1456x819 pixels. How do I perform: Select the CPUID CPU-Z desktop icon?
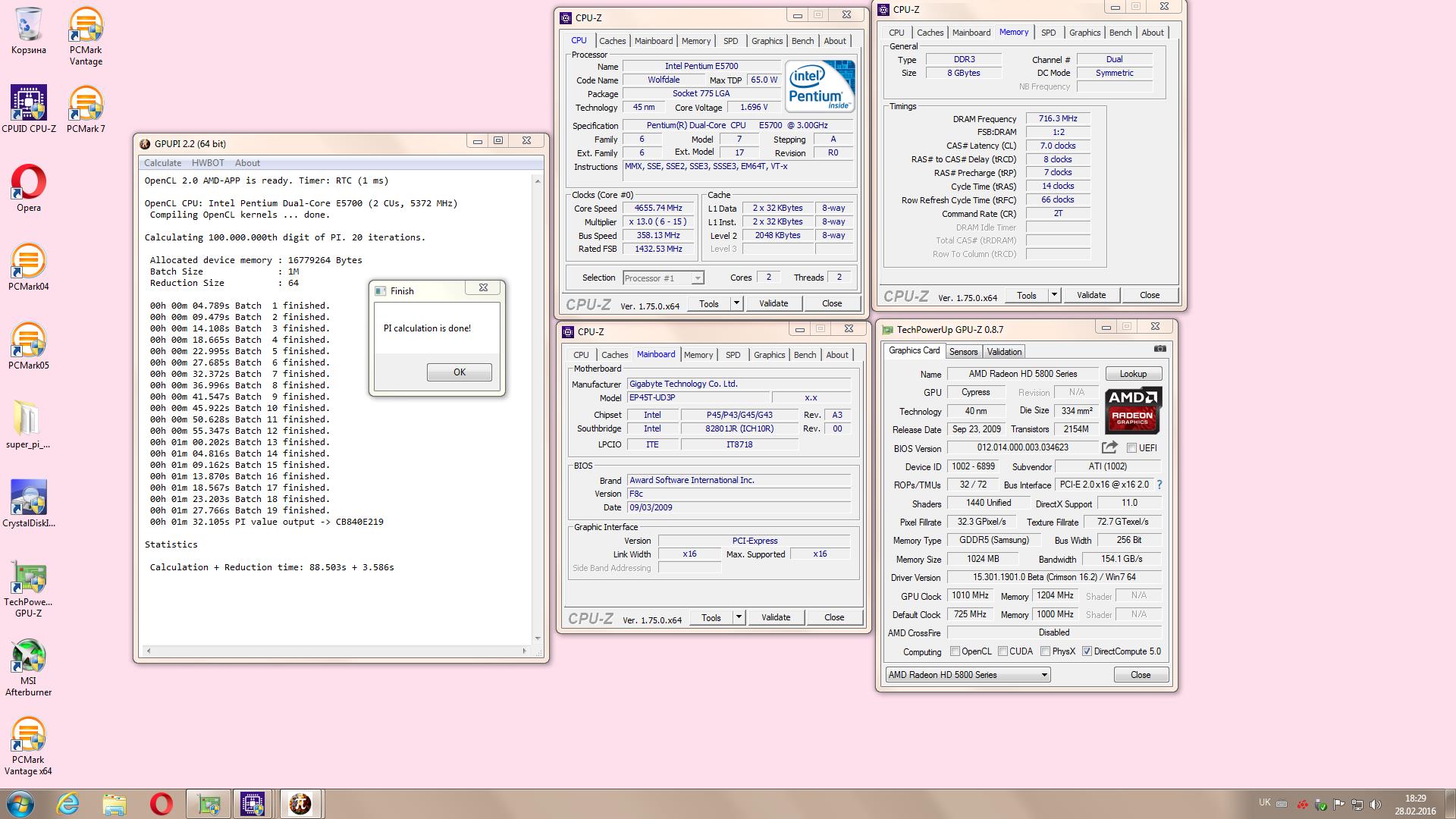click(29, 109)
